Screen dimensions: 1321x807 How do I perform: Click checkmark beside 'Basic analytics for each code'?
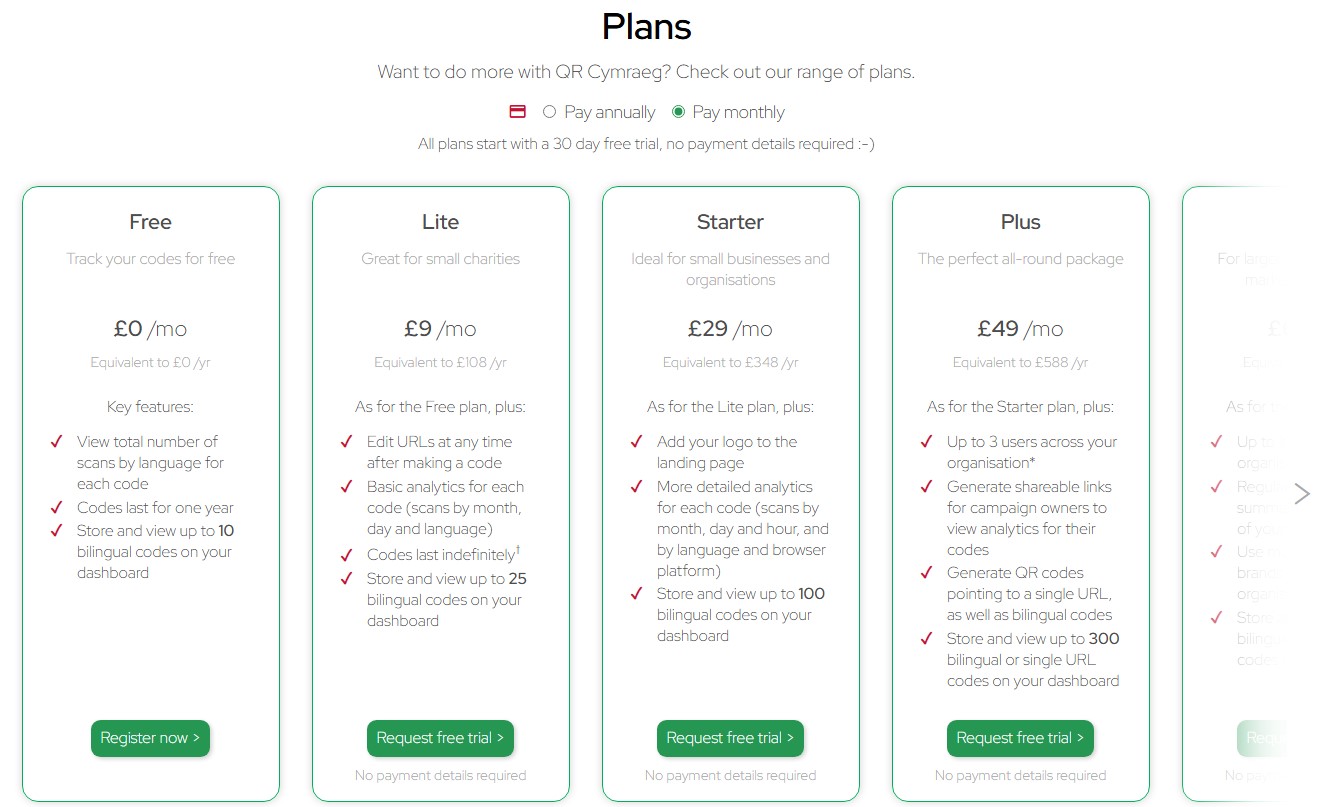click(347, 487)
